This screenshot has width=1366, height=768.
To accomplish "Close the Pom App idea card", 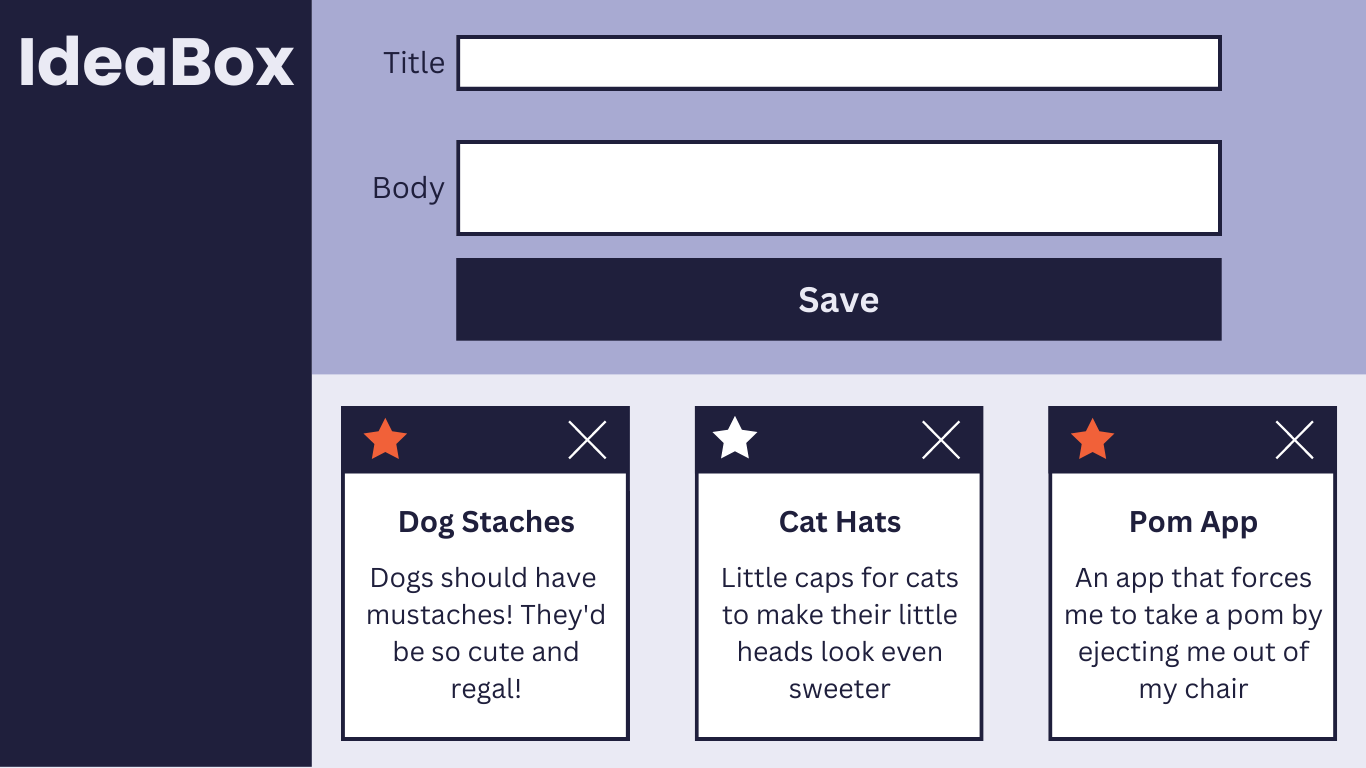I will click(1294, 440).
